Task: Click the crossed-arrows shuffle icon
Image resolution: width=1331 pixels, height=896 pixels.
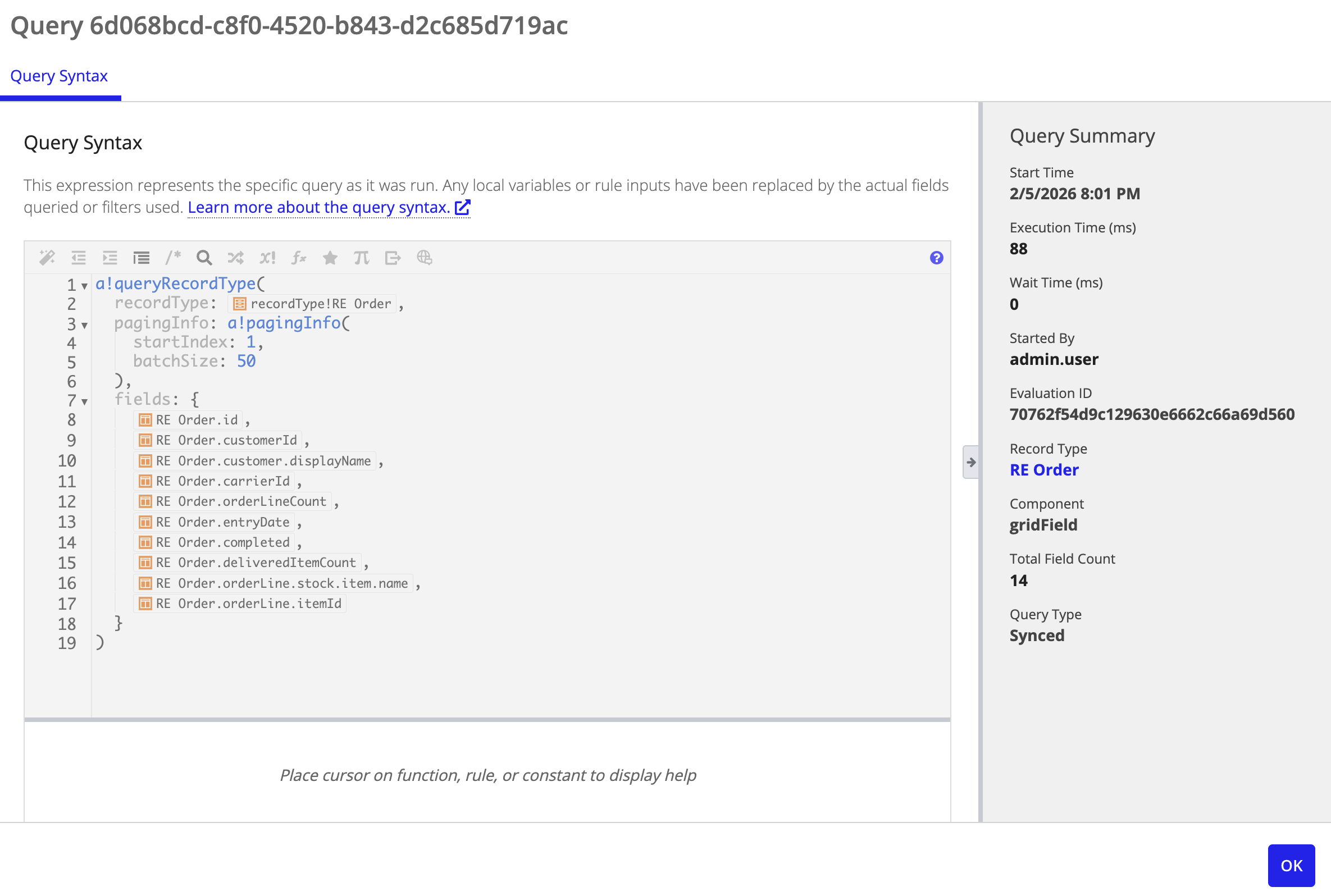Action: click(235, 258)
